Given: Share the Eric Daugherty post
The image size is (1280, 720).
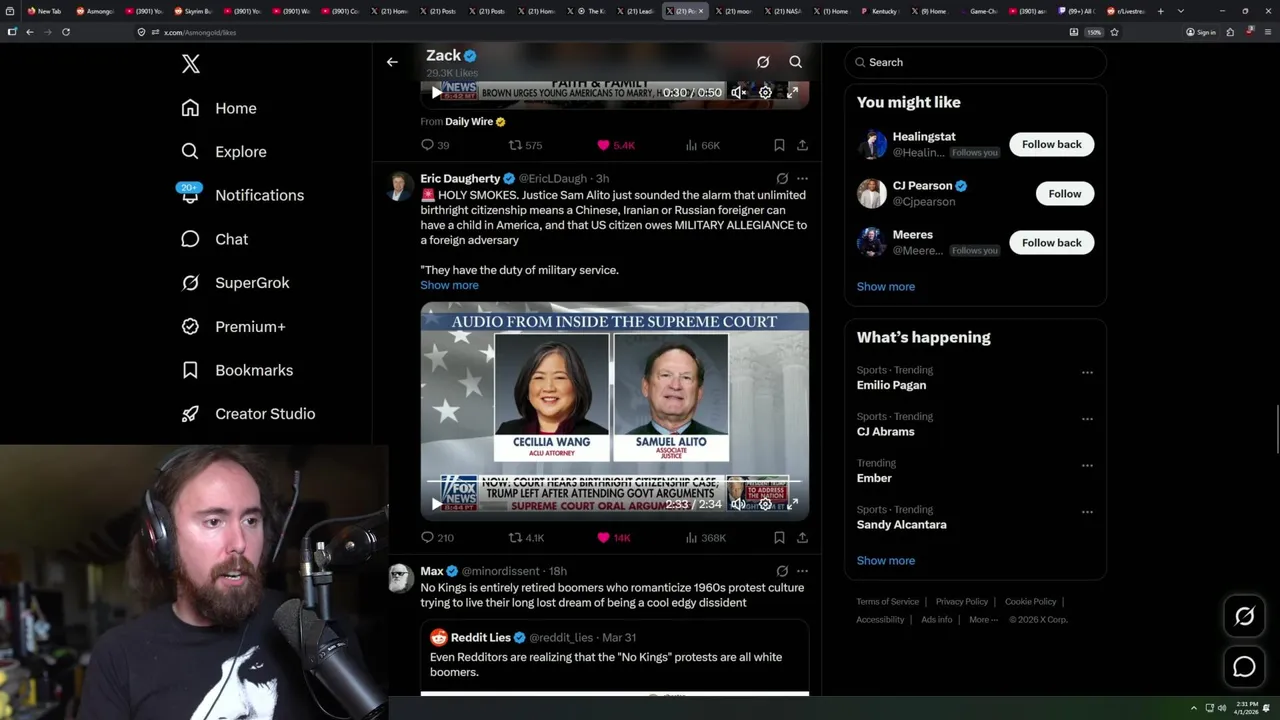Looking at the screenshot, I should 802,537.
